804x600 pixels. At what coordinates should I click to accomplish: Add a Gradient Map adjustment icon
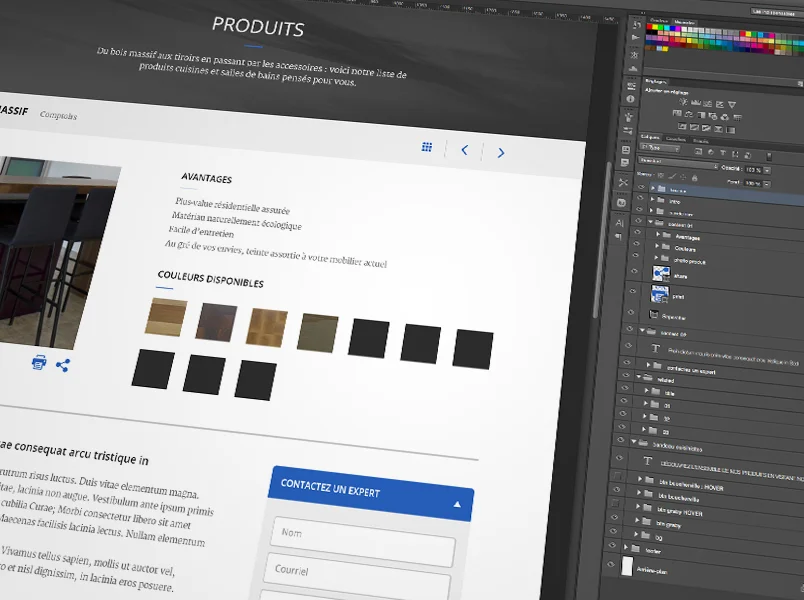coord(730,130)
